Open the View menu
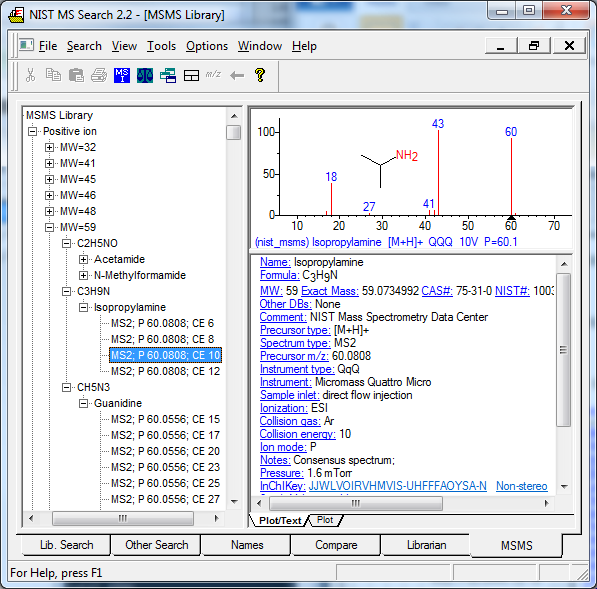 pyautogui.click(x=124, y=46)
